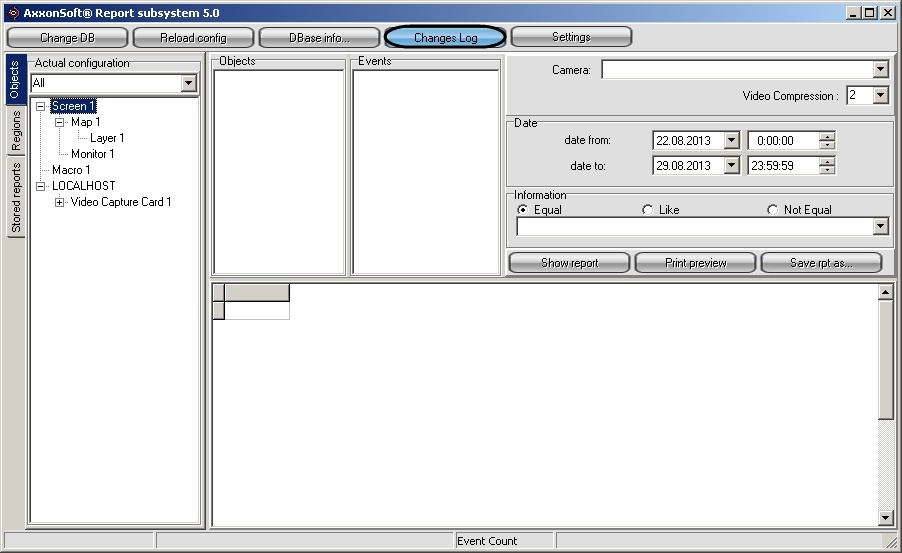Screen dimensions: 902x553
Task: Click Save rpt as... button
Action: click(821, 263)
